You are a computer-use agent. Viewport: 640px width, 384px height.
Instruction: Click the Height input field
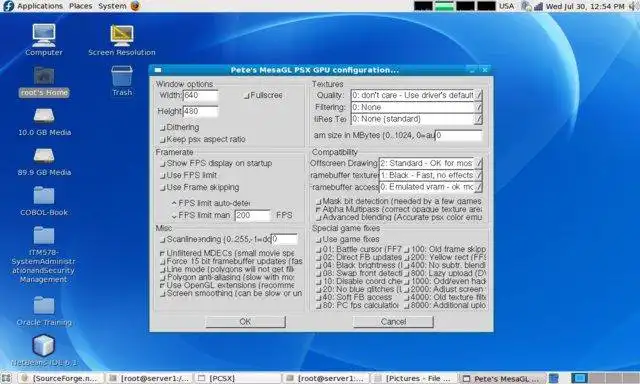pos(200,111)
